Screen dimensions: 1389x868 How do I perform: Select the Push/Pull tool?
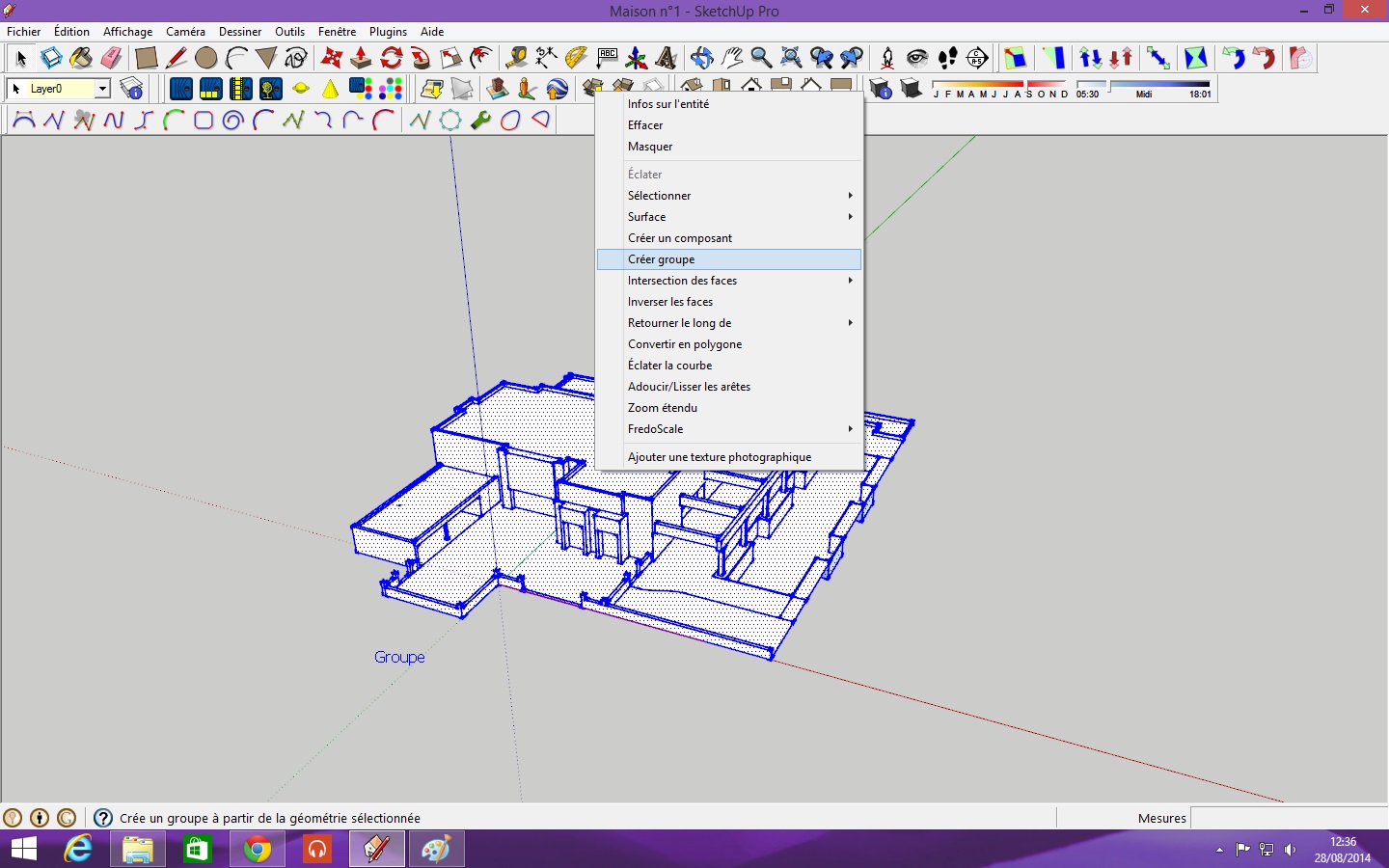(x=361, y=58)
